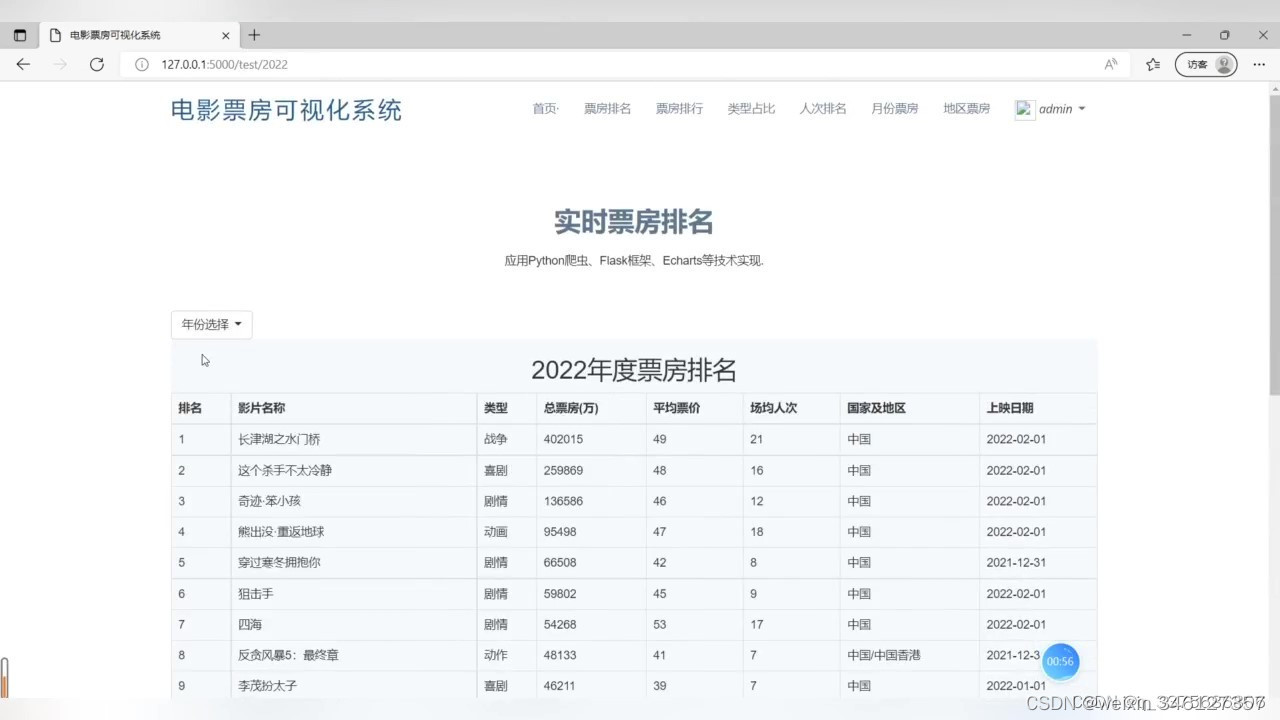The height and width of the screenshot is (720, 1280).
Task: Open browser settings via the ellipsis icon
Action: 1259,64
